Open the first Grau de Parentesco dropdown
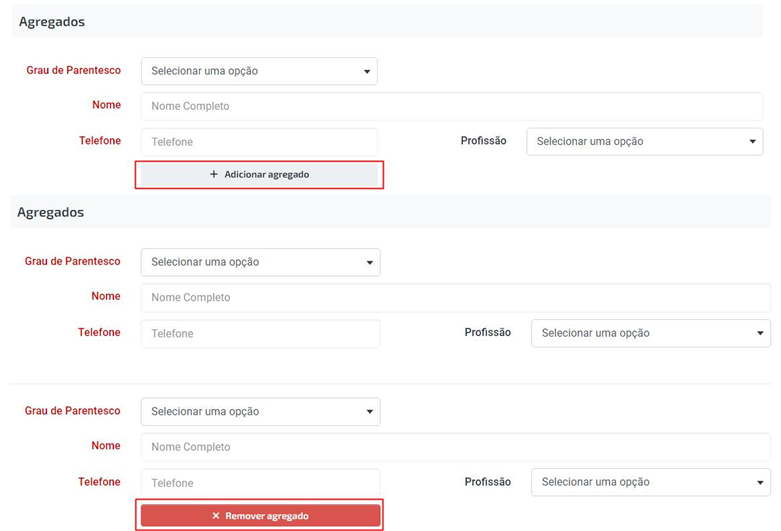The width and height of the screenshot is (781, 531). pyautogui.click(x=259, y=71)
